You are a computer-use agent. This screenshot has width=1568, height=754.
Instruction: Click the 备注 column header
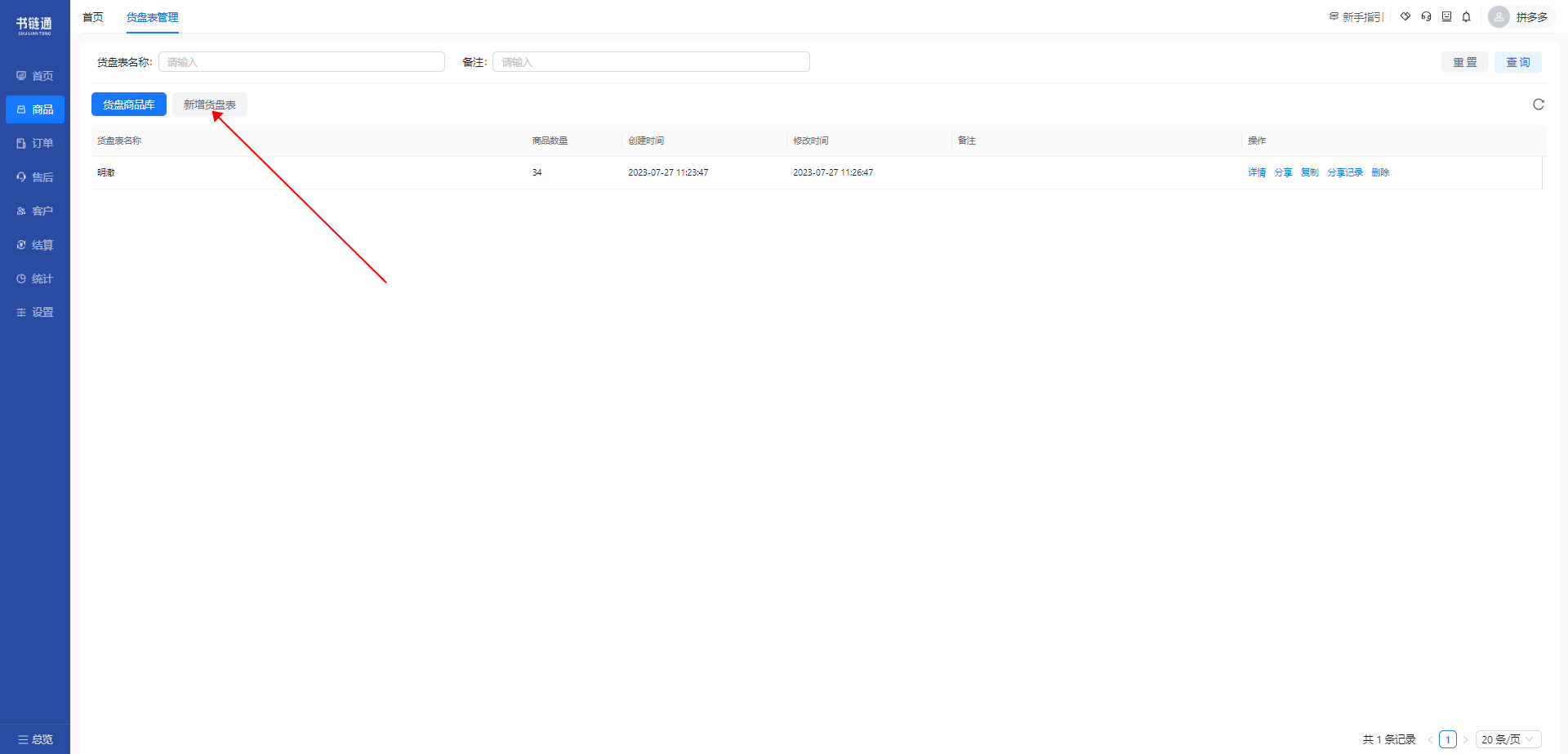967,141
